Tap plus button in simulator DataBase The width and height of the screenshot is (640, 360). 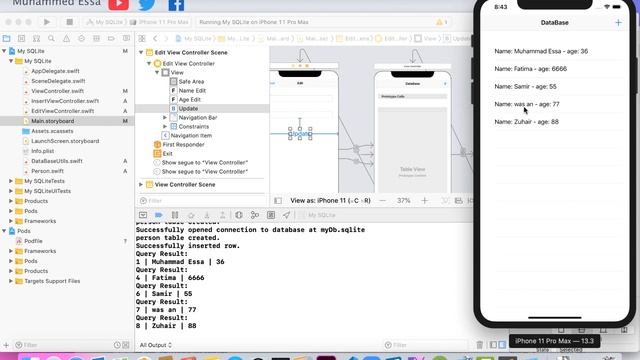pyautogui.click(x=618, y=22)
